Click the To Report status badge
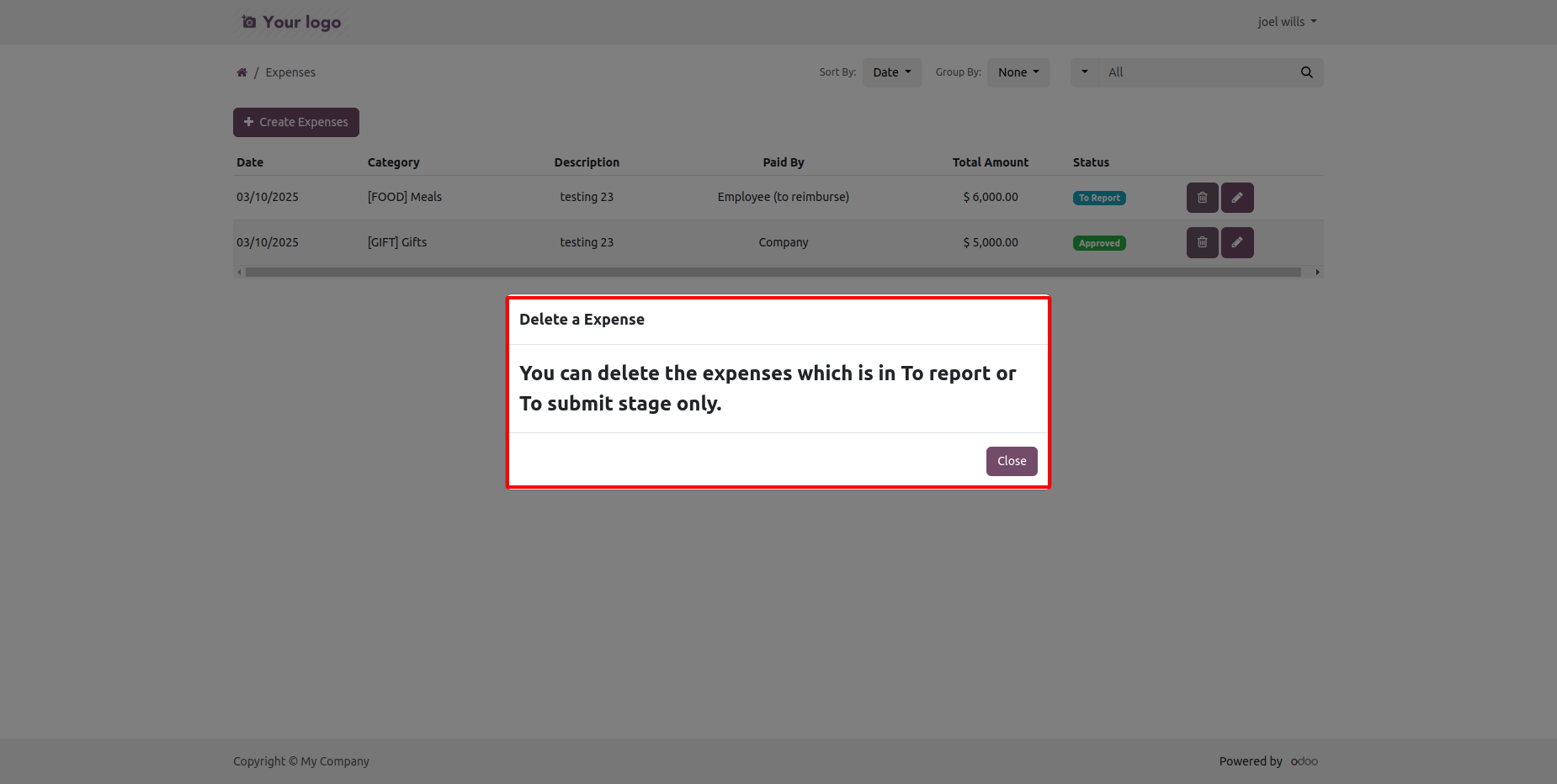Image resolution: width=1557 pixels, height=784 pixels. tap(1099, 199)
